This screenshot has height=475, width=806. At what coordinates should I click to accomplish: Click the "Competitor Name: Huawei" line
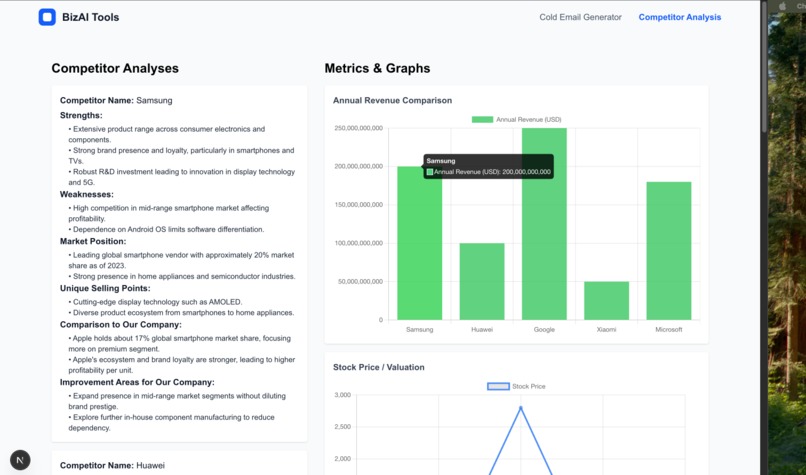click(x=112, y=465)
